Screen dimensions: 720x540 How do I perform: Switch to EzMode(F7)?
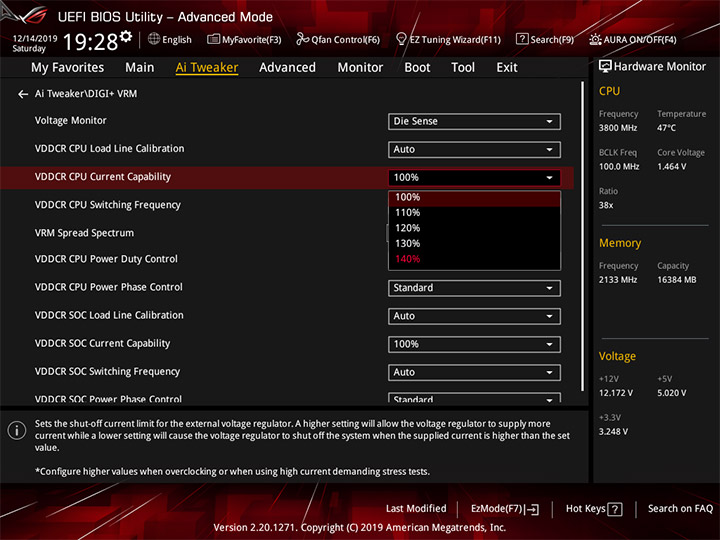pos(505,509)
